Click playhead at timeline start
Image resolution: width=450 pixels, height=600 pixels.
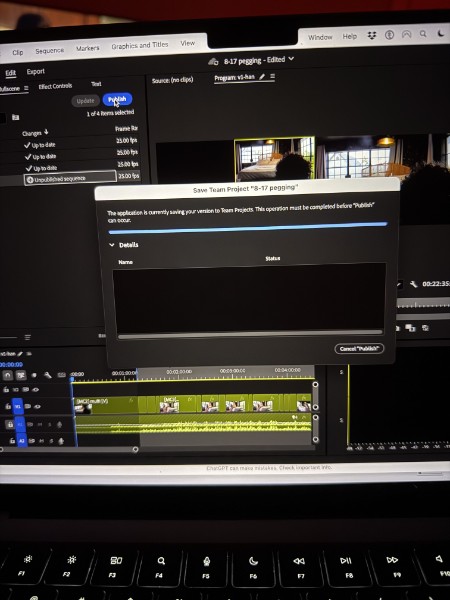click(x=72, y=379)
